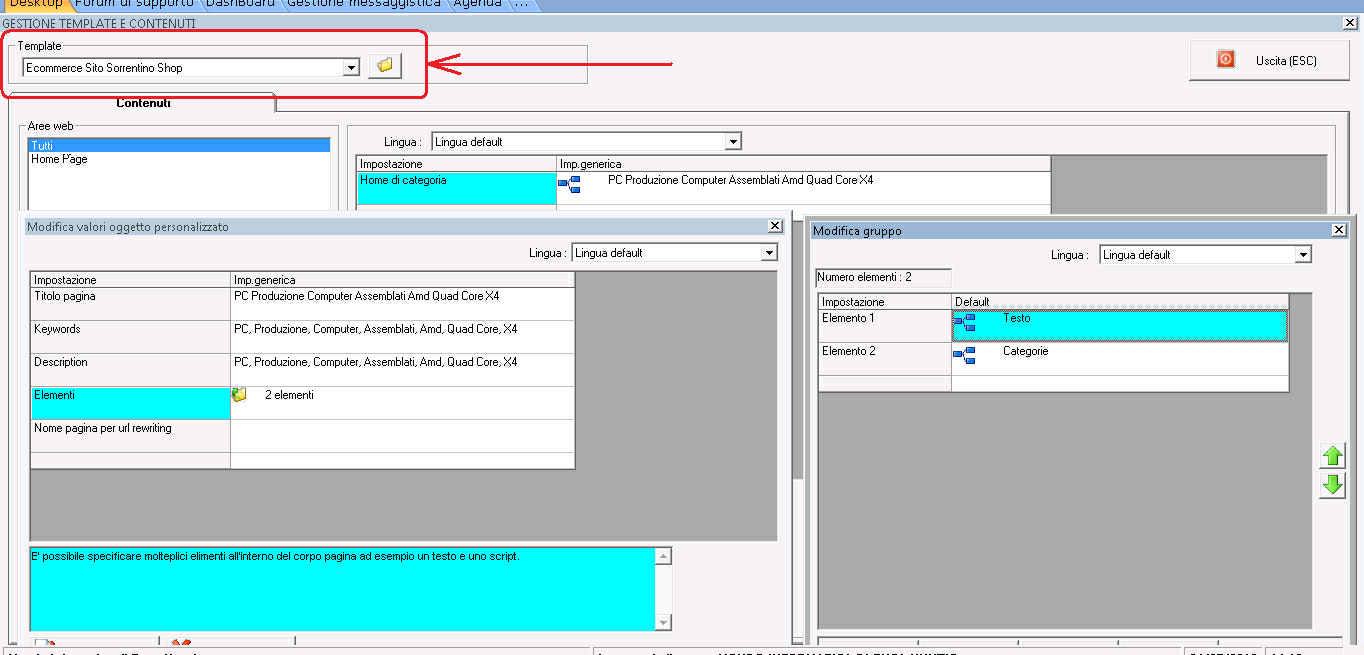Click tree icon in Home di categoria row

[x=569, y=183]
